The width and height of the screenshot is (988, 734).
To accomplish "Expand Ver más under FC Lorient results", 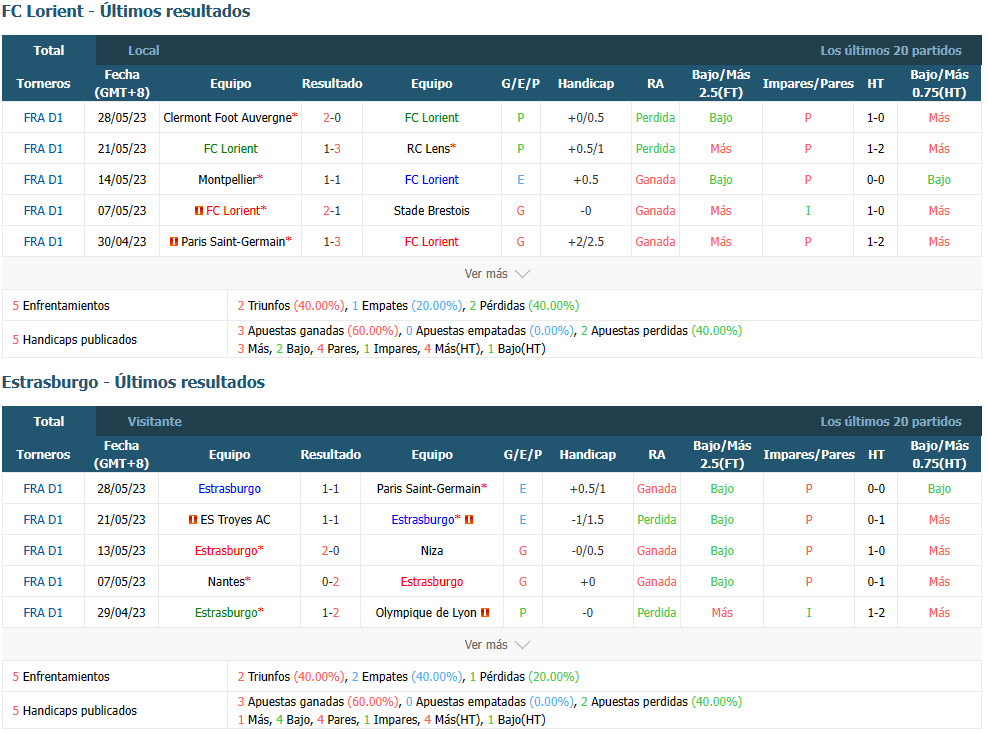I will [497, 273].
